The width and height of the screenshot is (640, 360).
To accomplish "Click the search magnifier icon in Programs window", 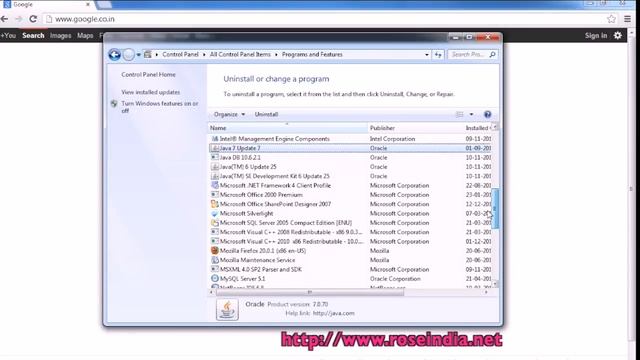I will click(492, 54).
